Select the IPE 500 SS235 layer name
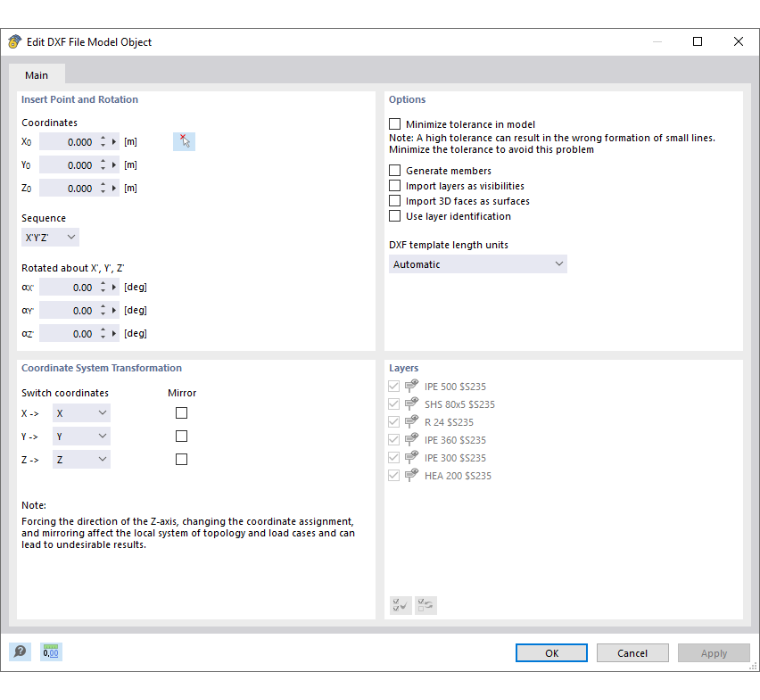This screenshot has height=700, width=760. point(455,387)
